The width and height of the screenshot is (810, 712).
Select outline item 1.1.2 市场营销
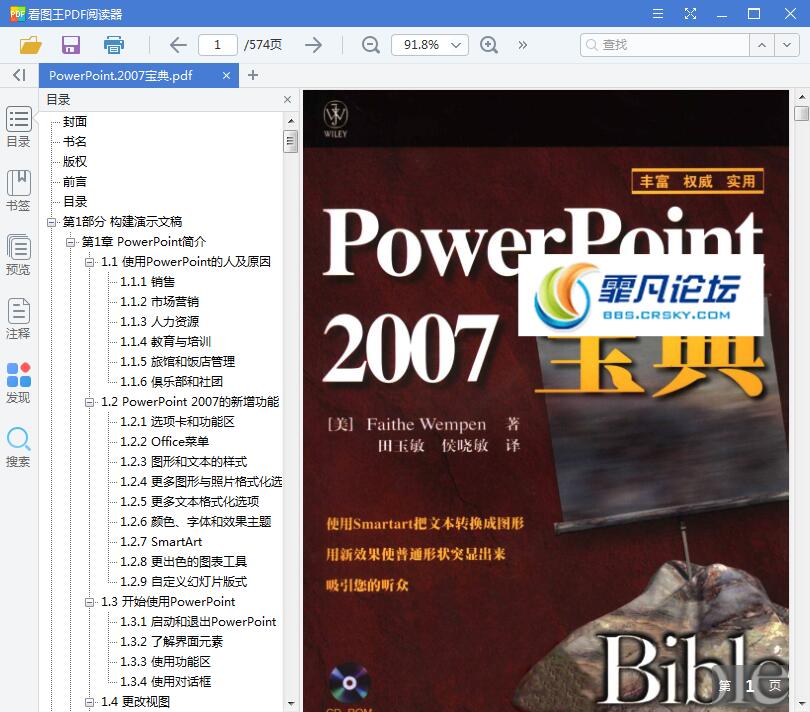160,302
